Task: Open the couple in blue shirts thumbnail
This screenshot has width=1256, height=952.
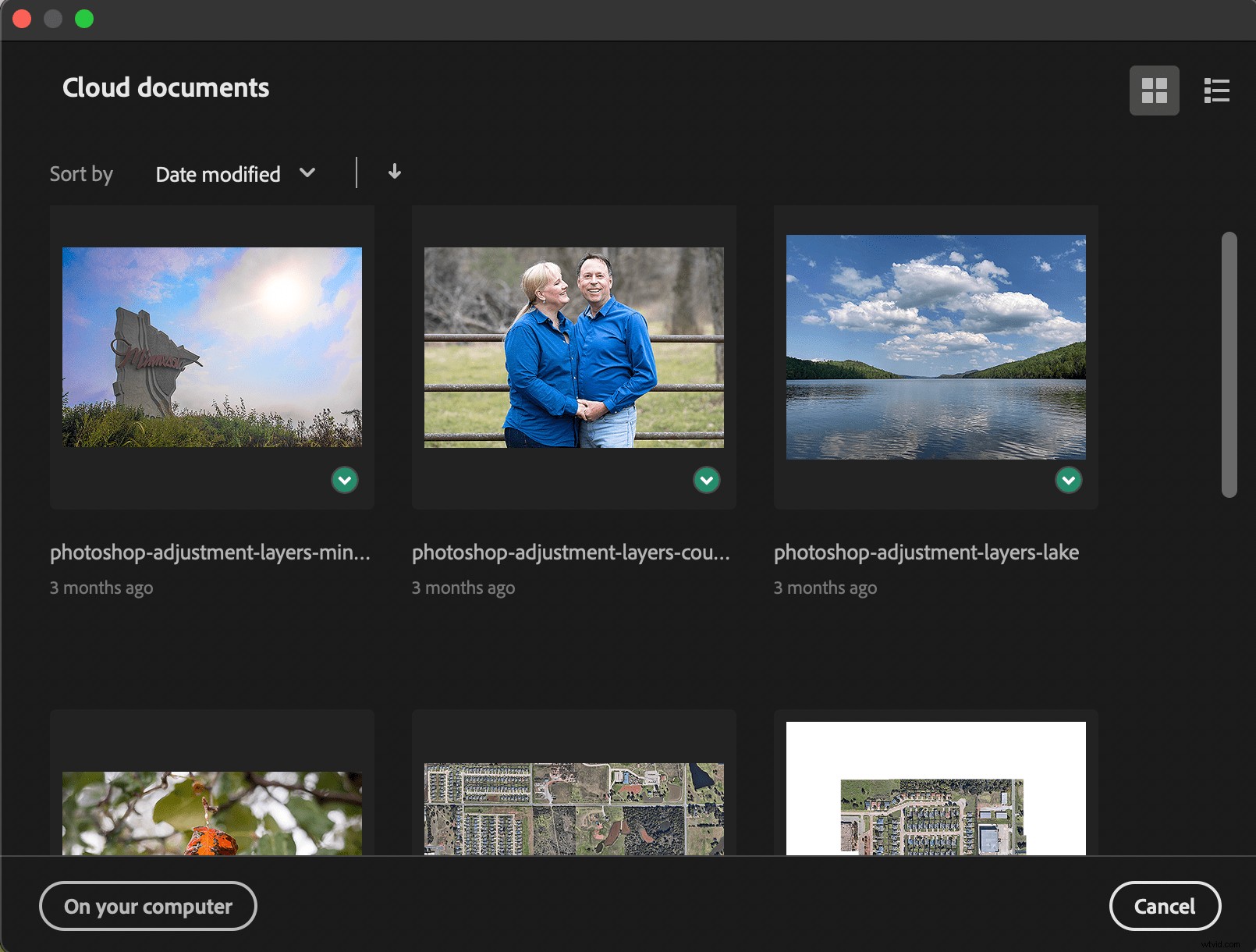Action: (x=574, y=347)
